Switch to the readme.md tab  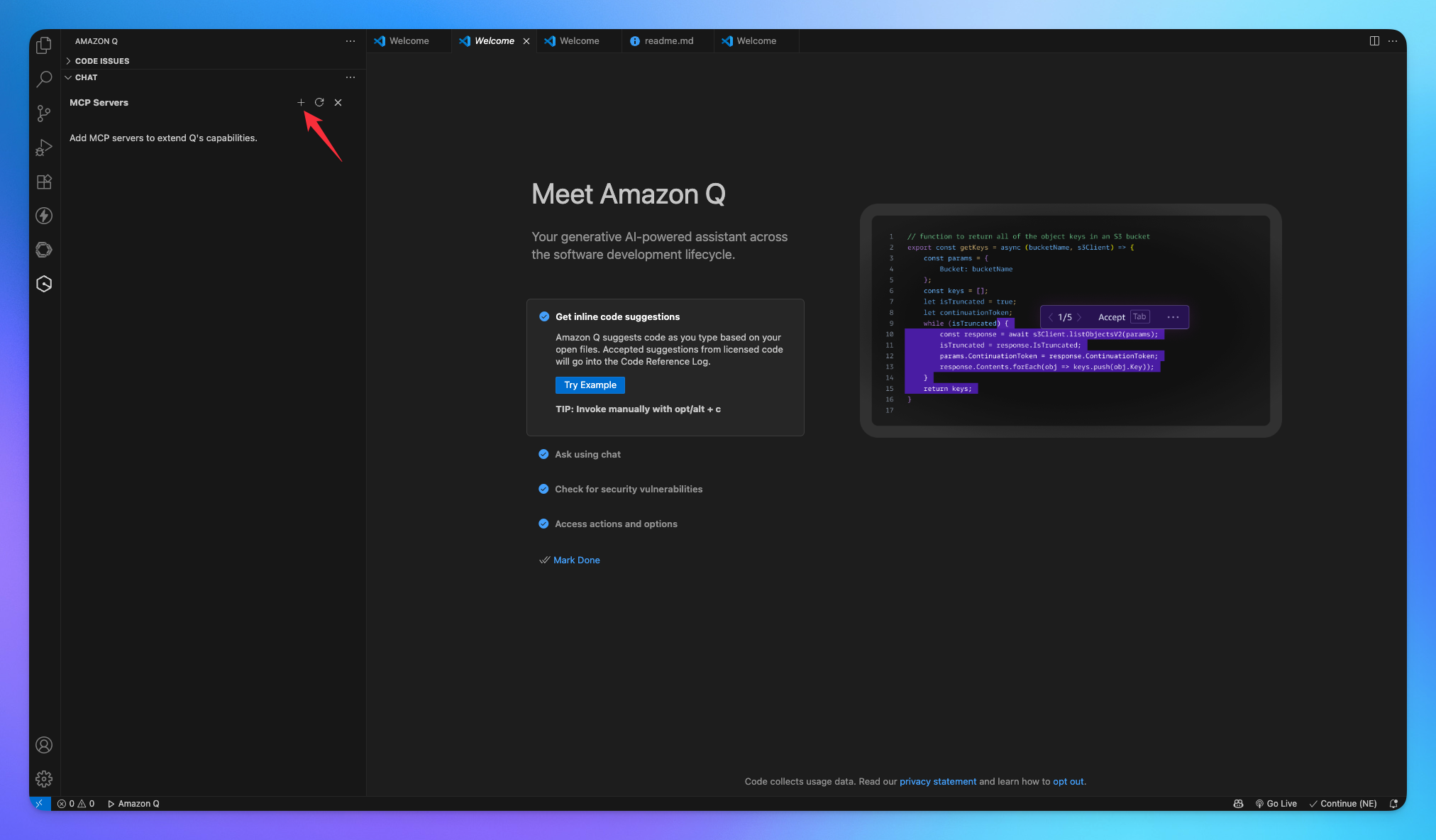pos(668,41)
